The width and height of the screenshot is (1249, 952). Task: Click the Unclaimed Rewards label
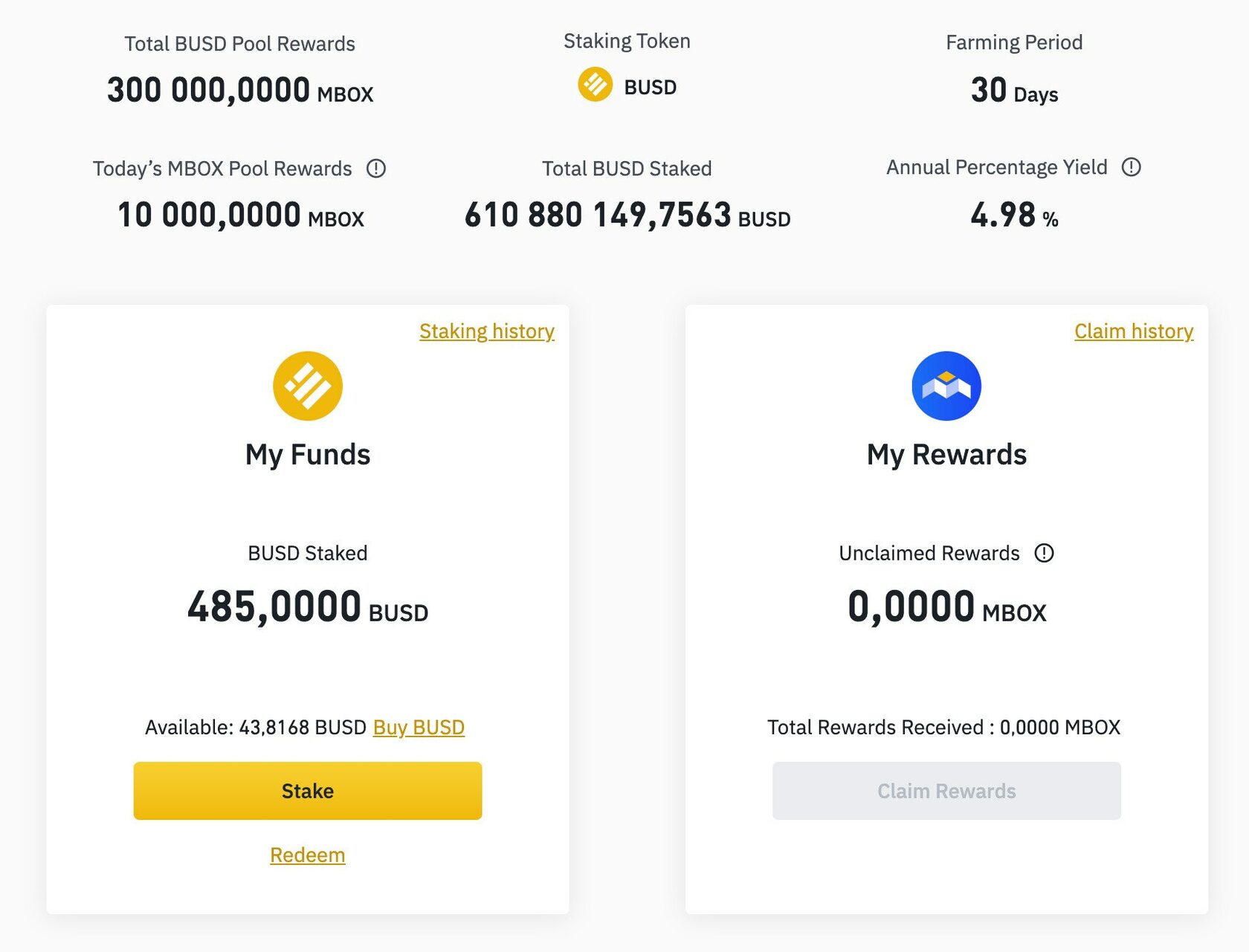[929, 553]
